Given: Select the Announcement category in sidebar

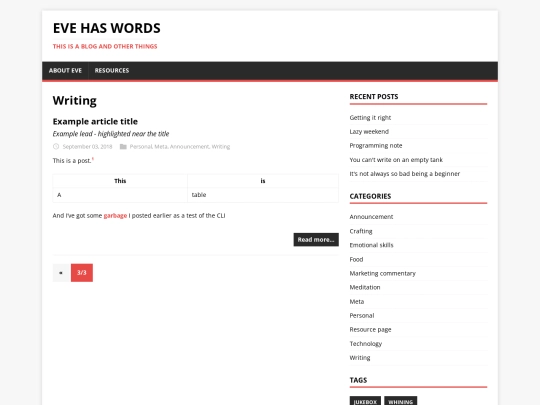Looking at the screenshot, I should [x=371, y=217].
